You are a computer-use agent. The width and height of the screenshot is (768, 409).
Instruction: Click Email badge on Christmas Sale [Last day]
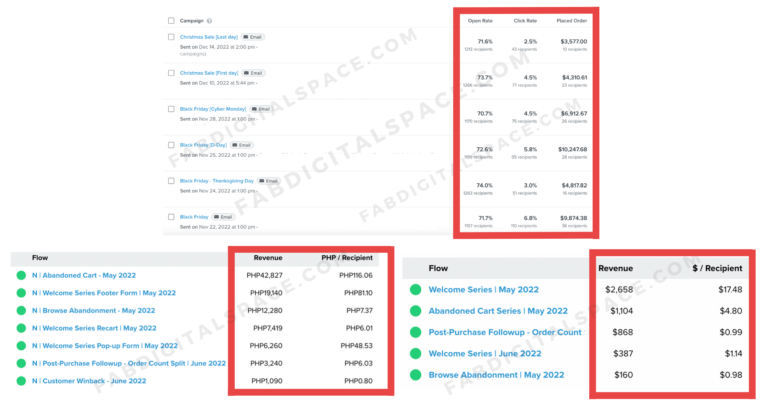tap(254, 37)
